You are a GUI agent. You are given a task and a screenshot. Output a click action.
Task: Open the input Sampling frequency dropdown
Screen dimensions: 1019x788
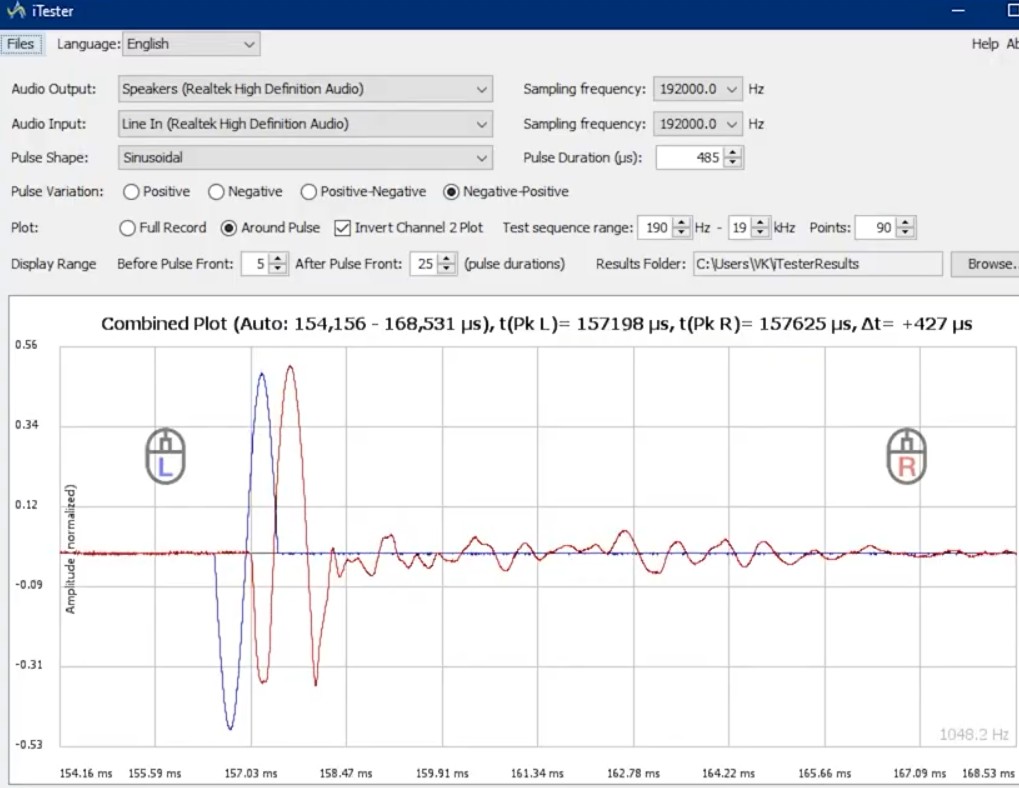(697, 123)
